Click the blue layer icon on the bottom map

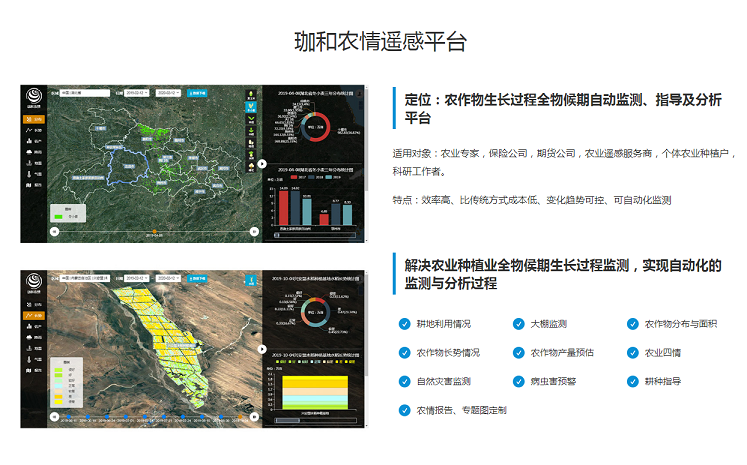[250, 279]
